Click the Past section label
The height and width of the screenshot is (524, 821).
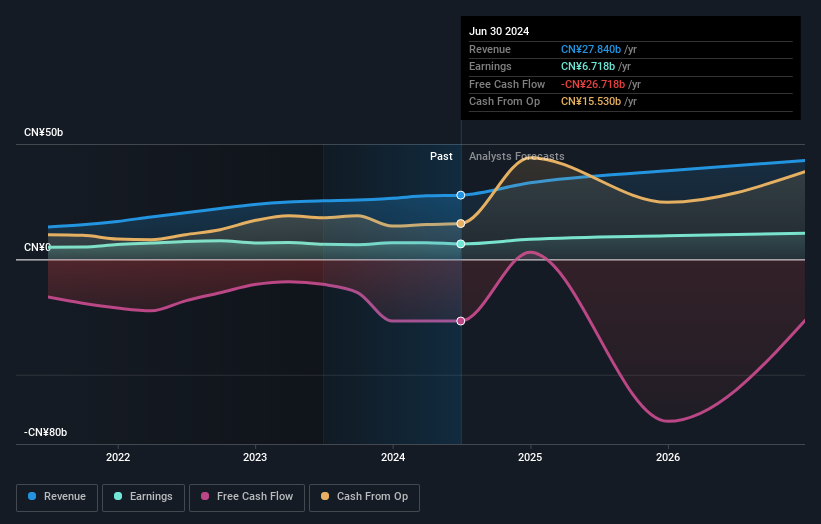441,156
